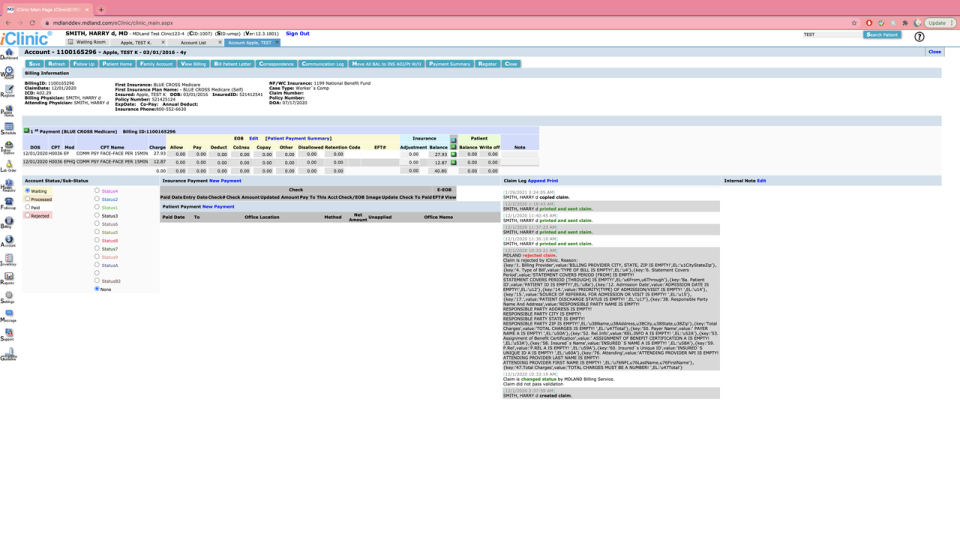
Task: Click View Billing button
Action: 193,64
